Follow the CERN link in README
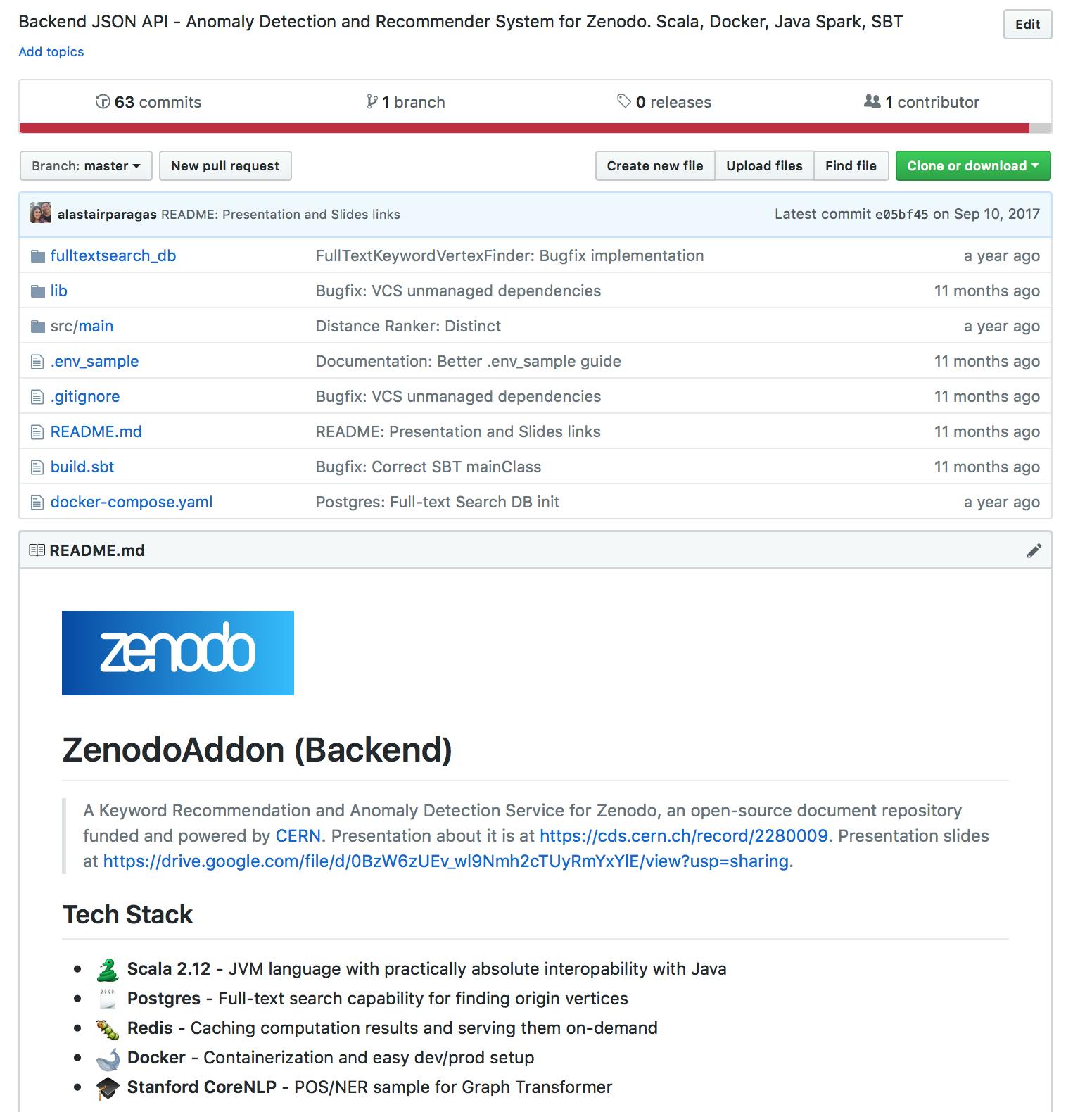The height and width of the screenshot is (1112, 1092). tap(298, 835)
